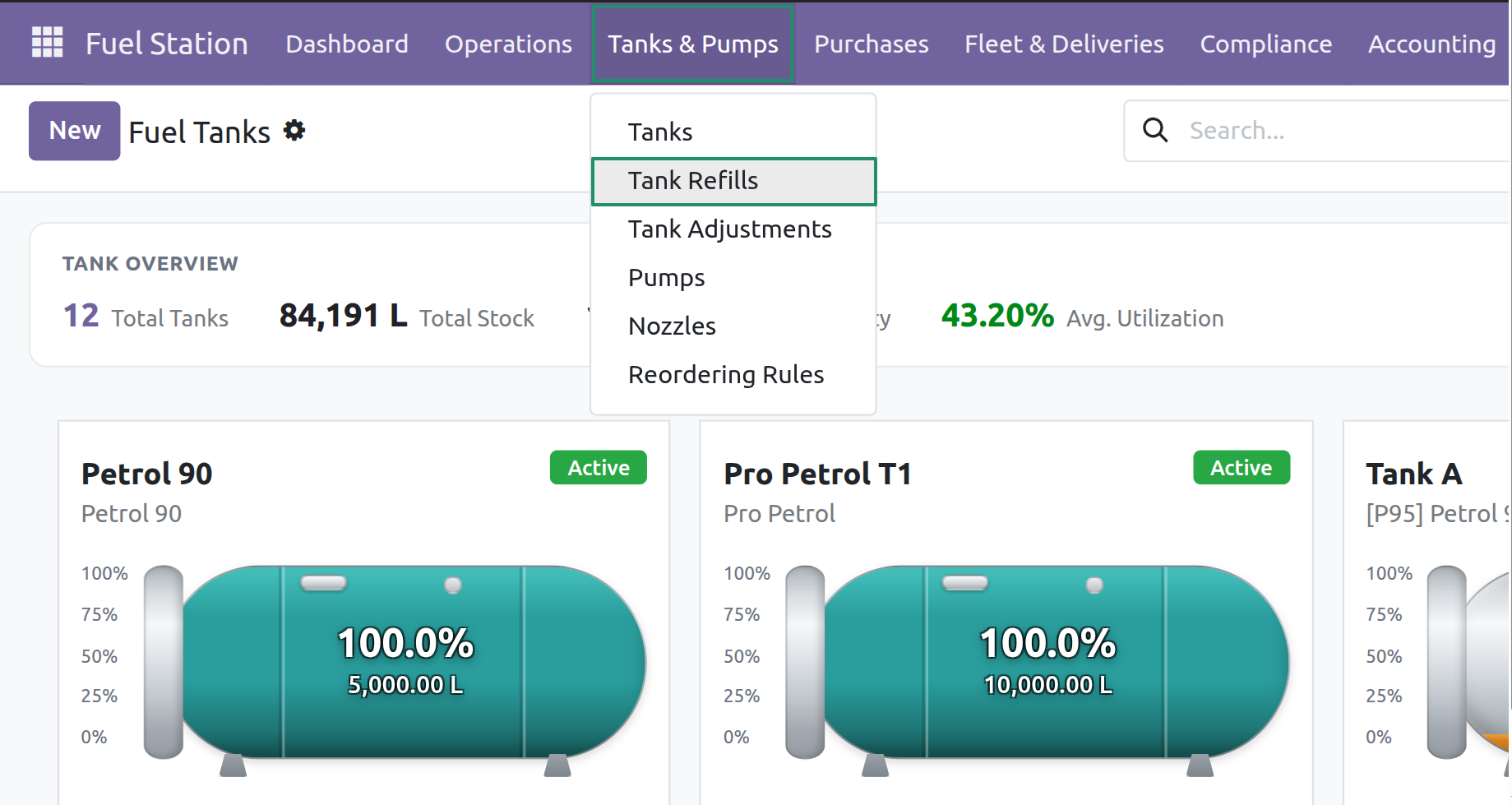Image resolution: width=1512 pixels, height=805 pixels.
Task: Open the Operations menu
Action: click(x=508, y=44)
